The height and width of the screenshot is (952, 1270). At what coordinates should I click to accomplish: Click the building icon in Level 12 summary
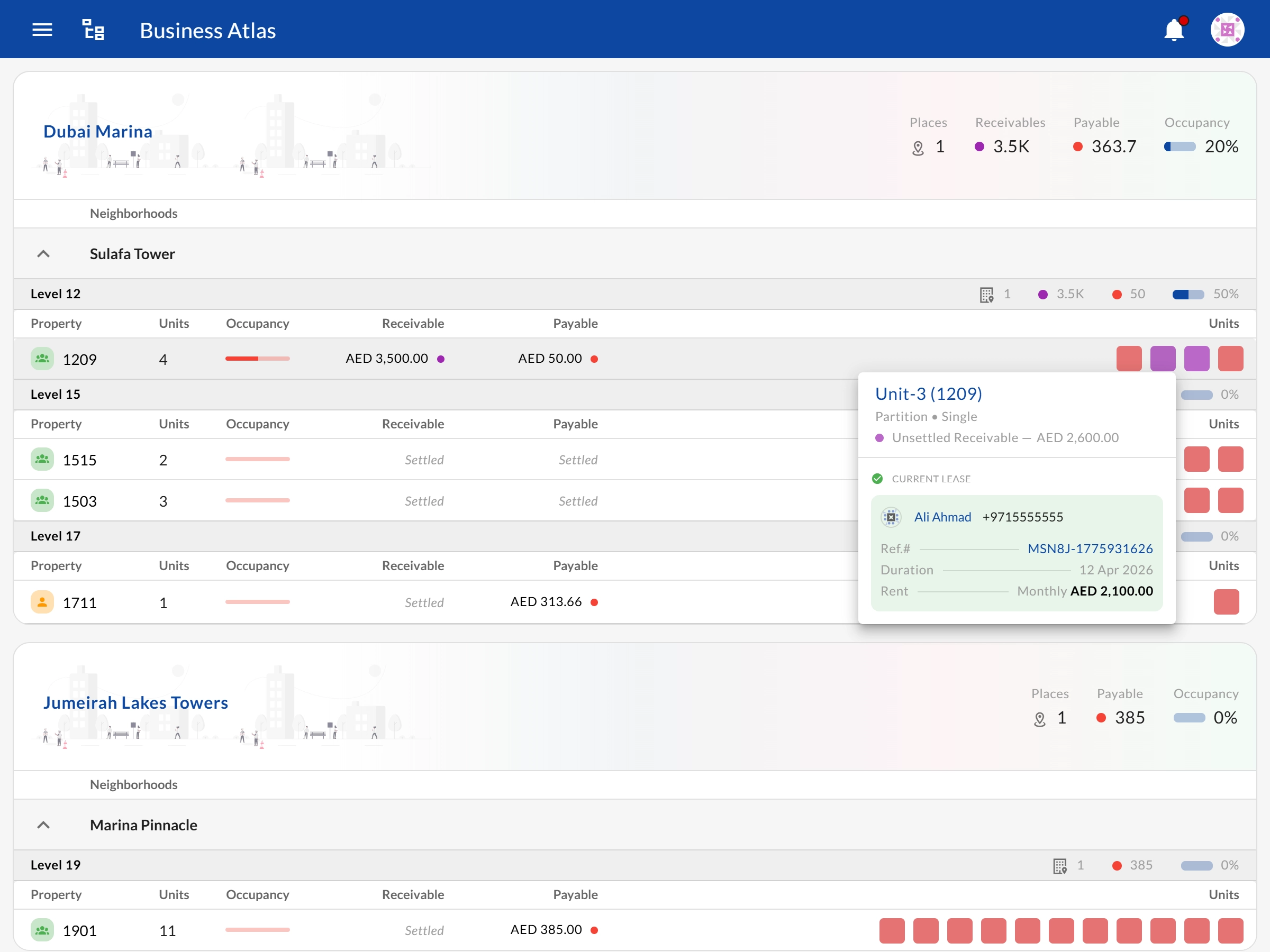[986, 295]
